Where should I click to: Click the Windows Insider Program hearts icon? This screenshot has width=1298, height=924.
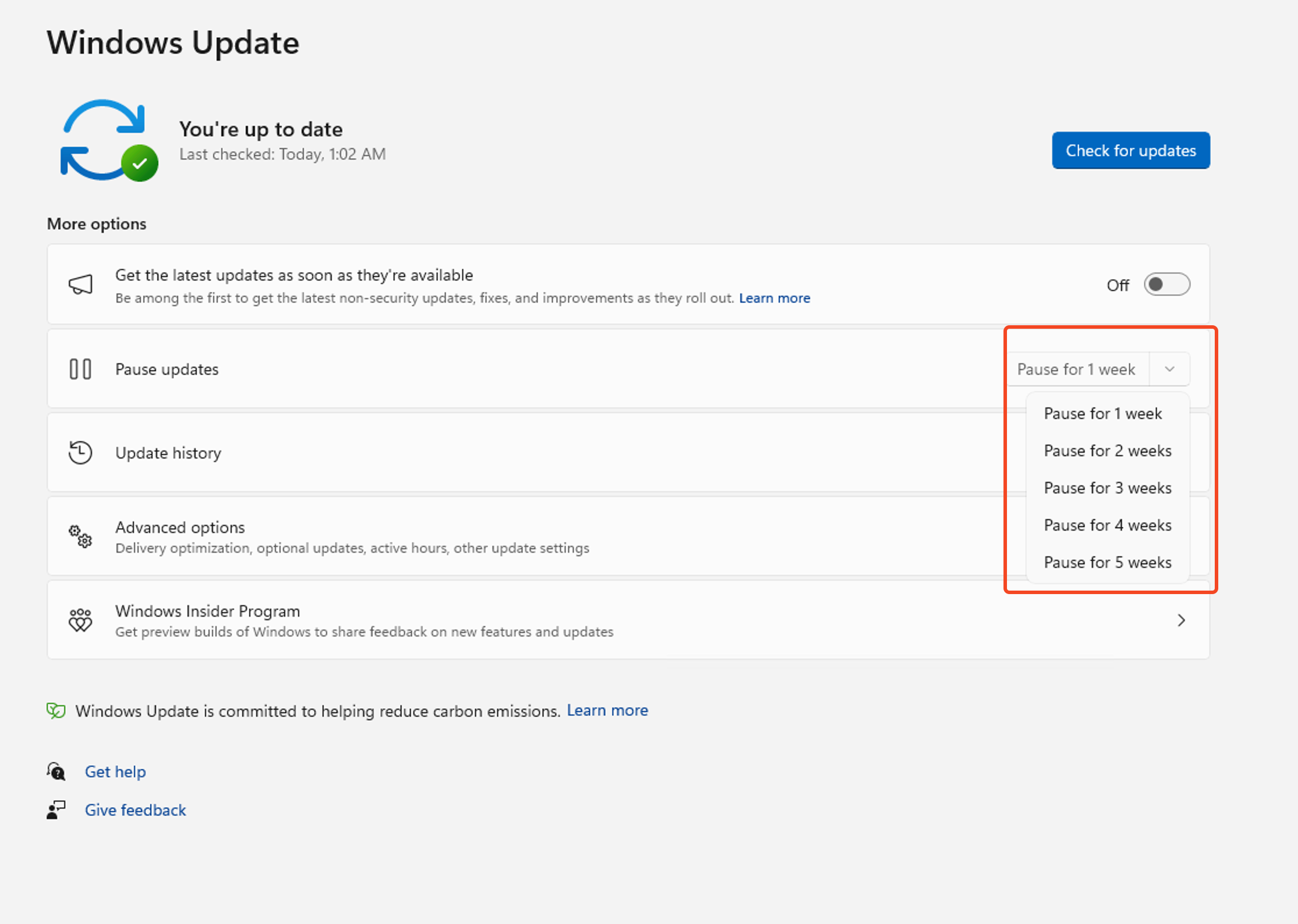[80, 620]
